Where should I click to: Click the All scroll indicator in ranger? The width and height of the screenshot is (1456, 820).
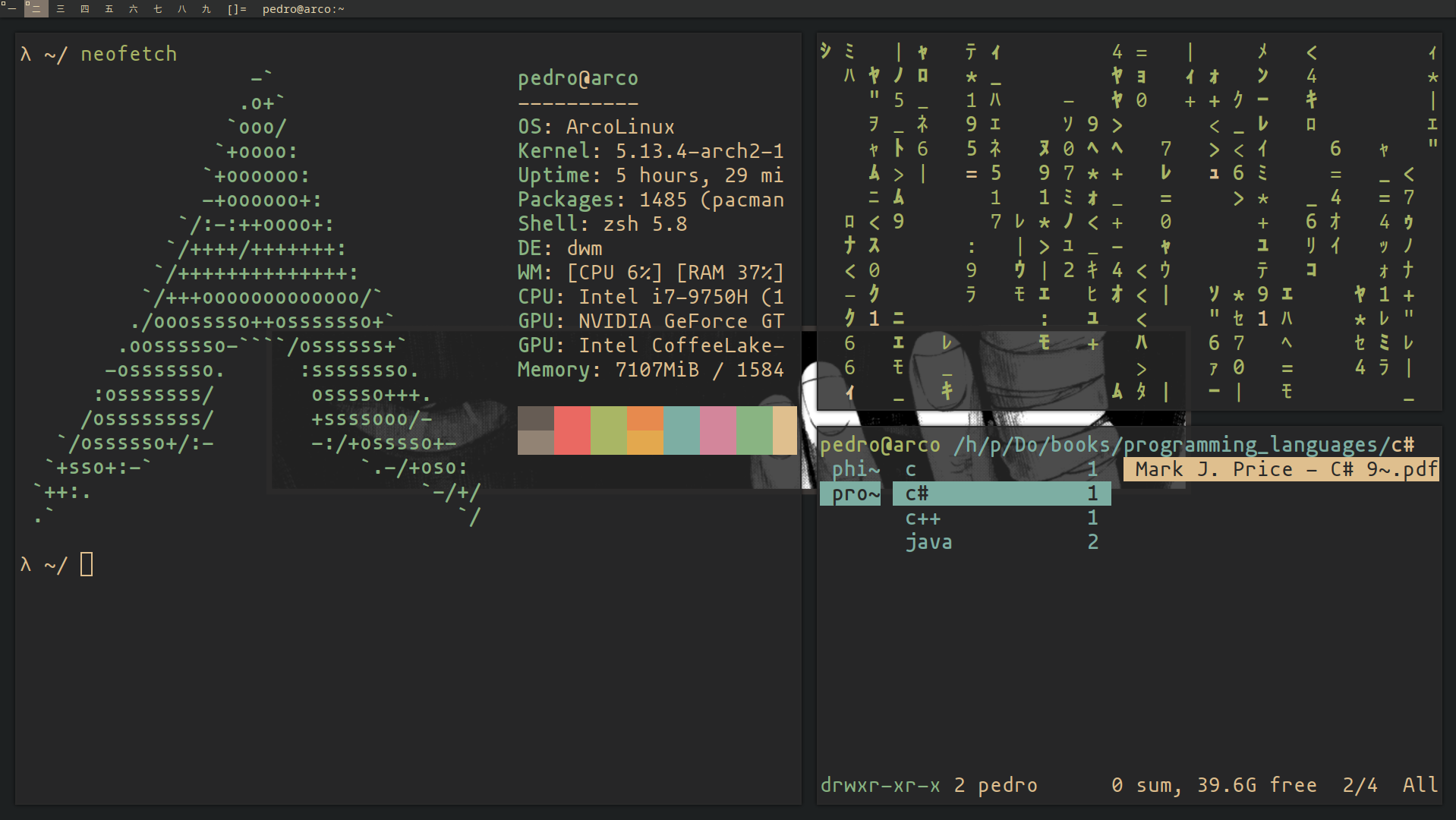[1421, 785]
